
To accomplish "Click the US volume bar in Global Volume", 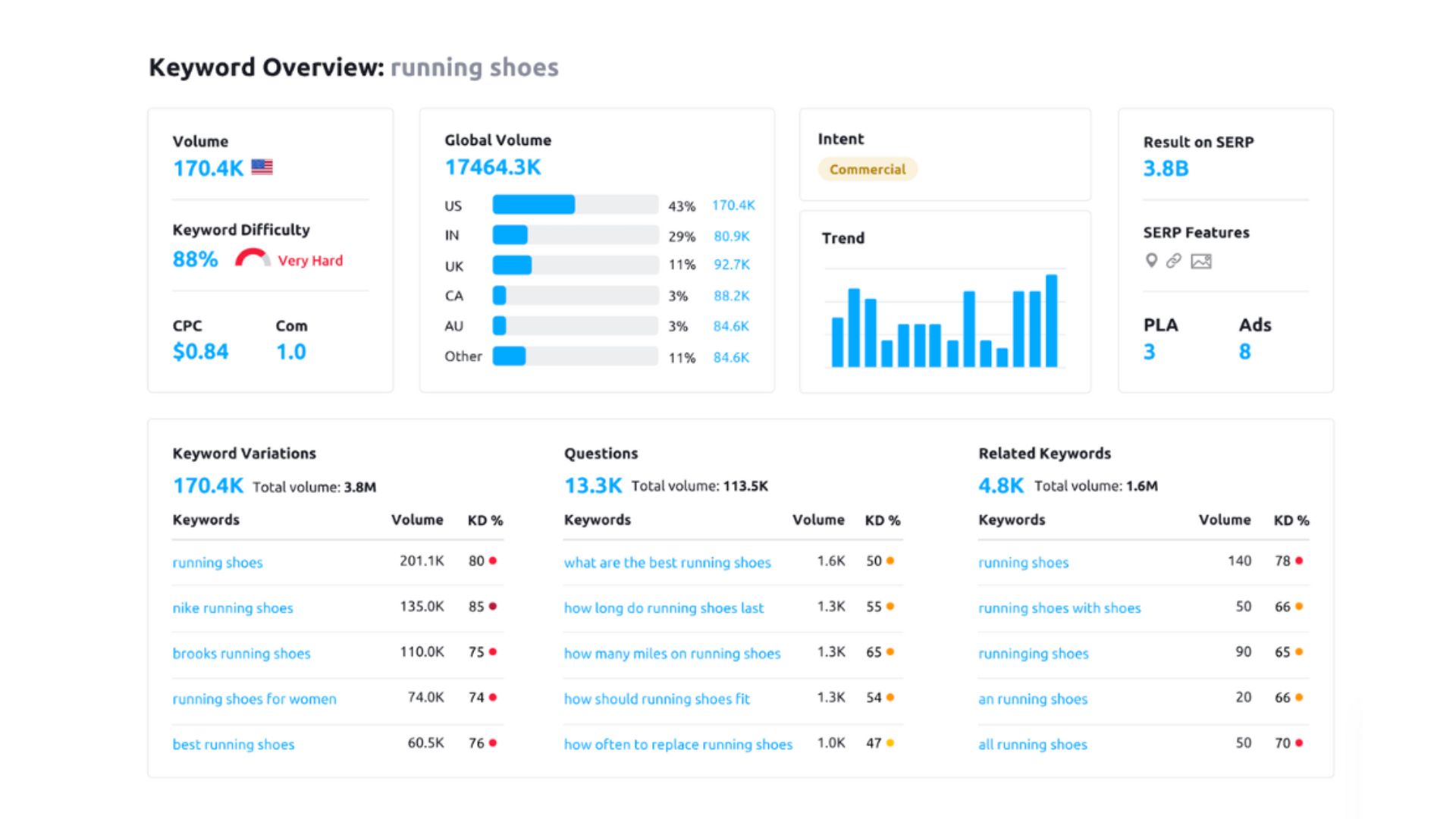I will tap(533, 205).
